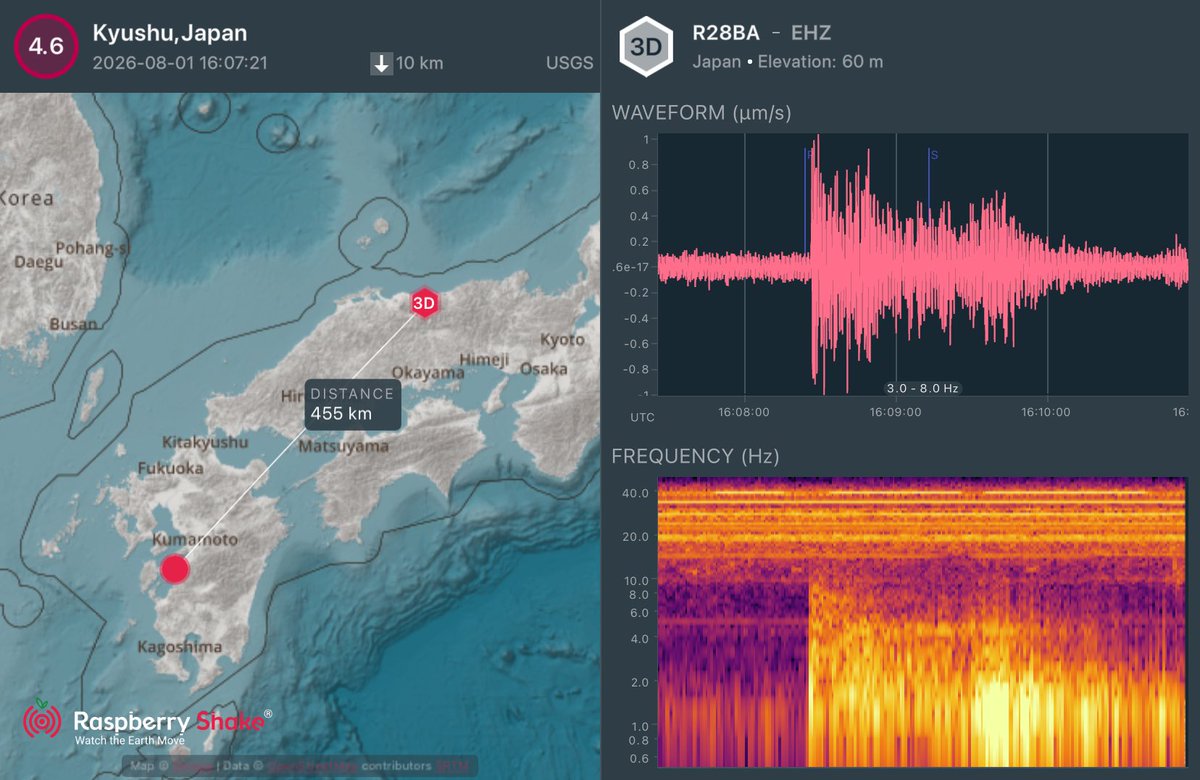1200x780 pixels.
Task: Click the 40.0 frequency axis label
Action: coord(638,493)
